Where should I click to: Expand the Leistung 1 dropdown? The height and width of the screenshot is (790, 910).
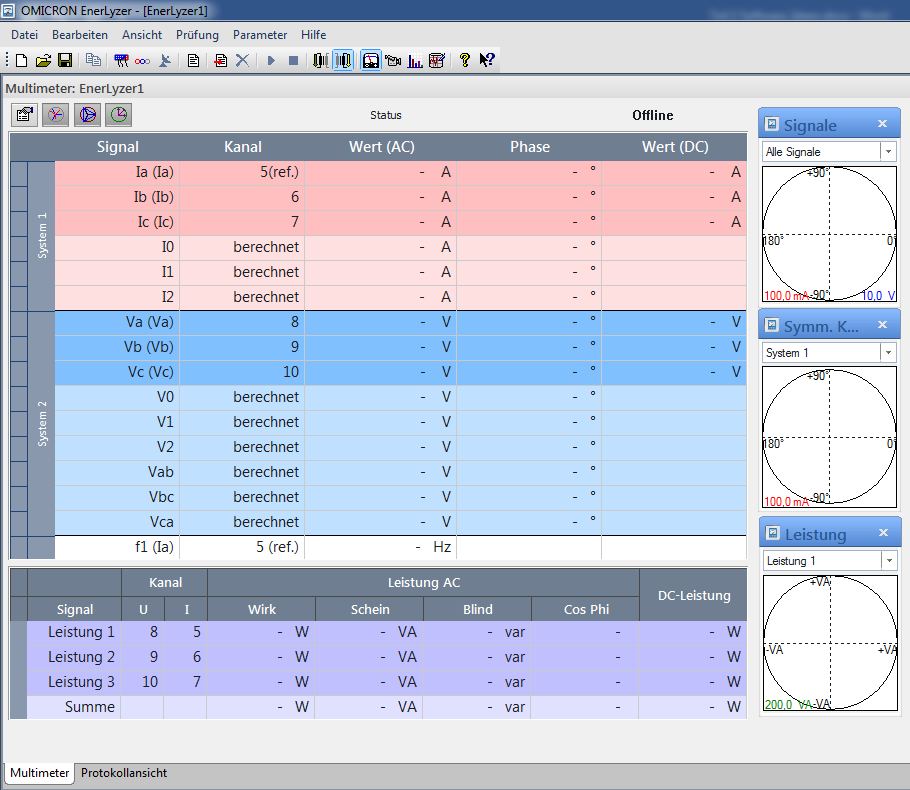pos(889,560)
